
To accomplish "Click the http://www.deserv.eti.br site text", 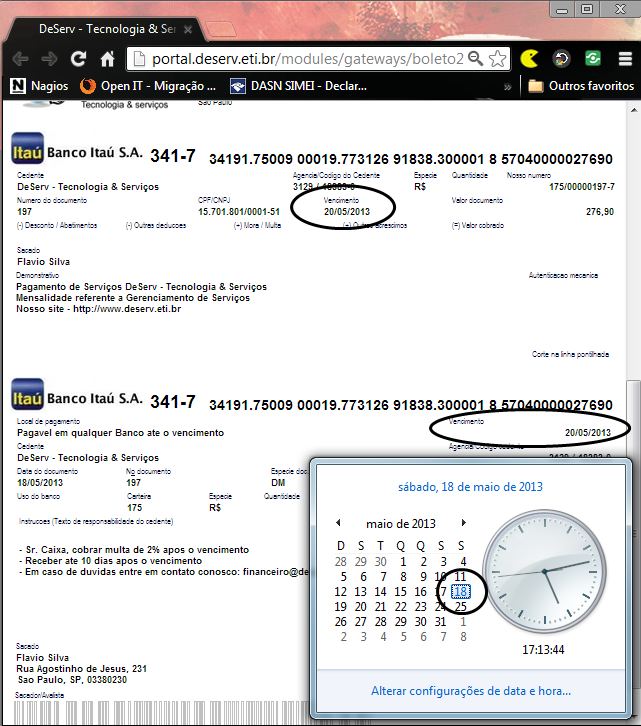I will (x=127, y=309).
